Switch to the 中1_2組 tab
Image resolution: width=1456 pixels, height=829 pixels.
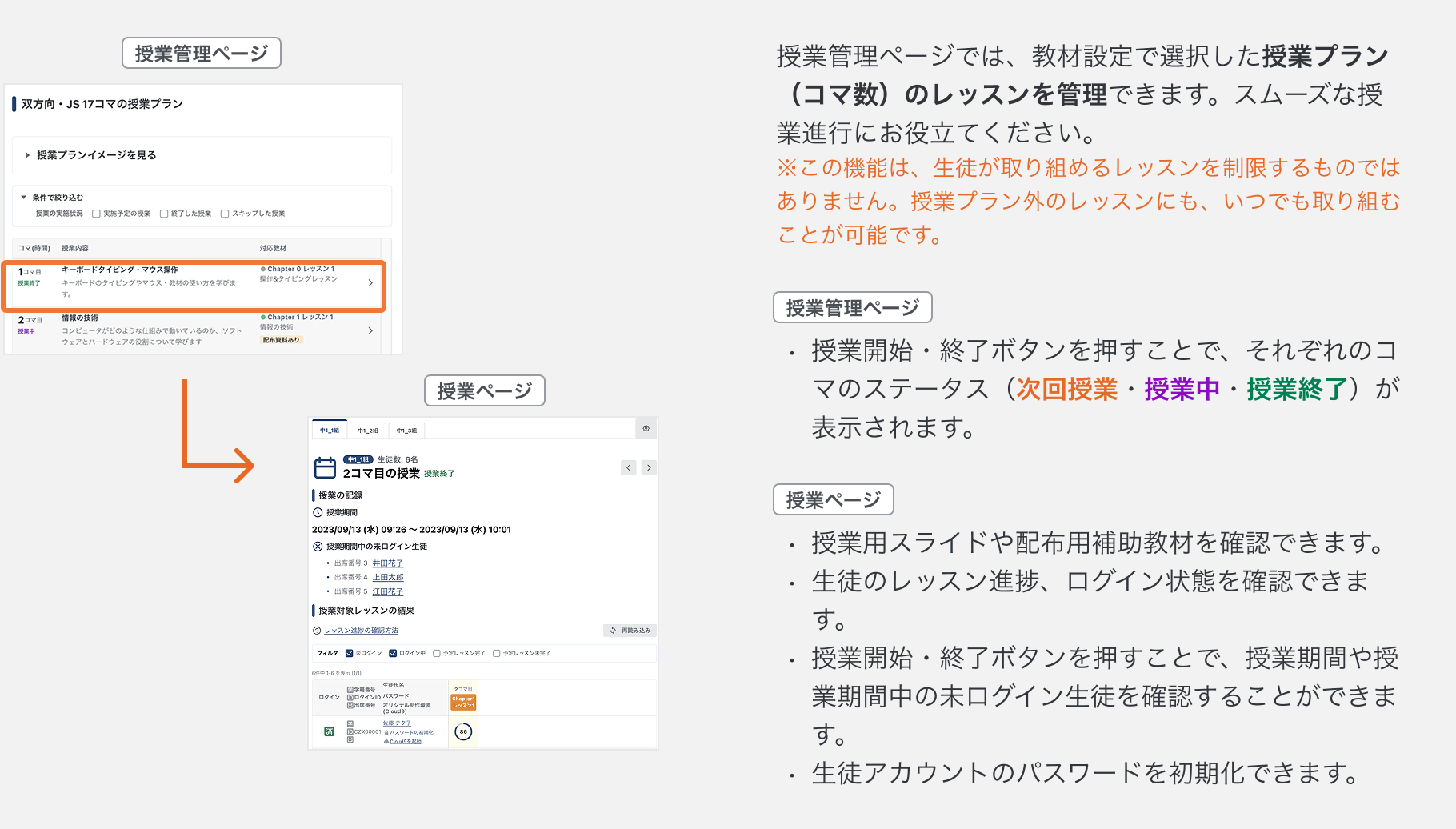pos(367,430)
